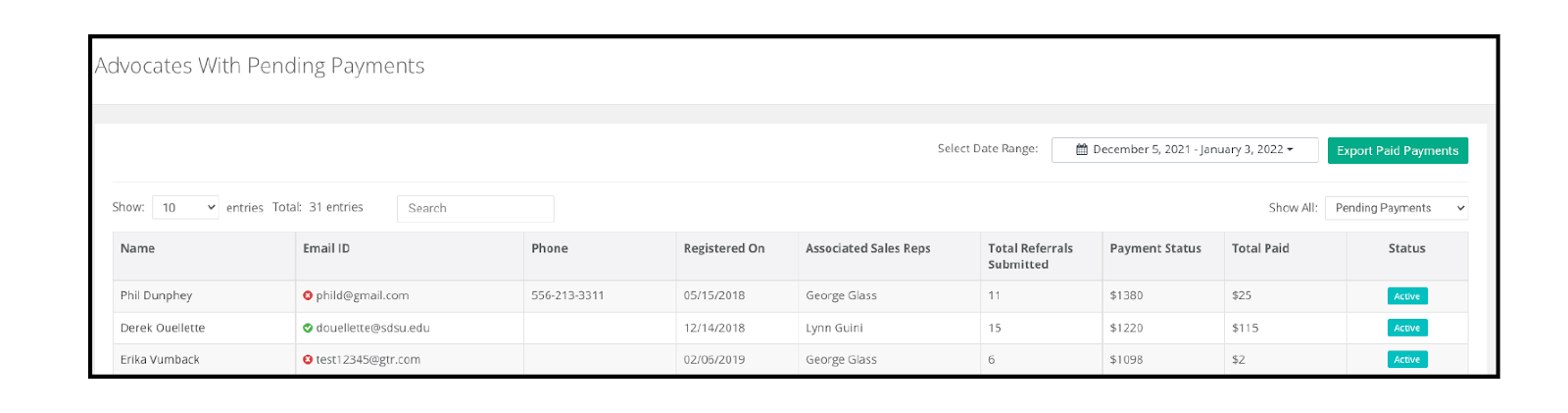Sort by Email ID column header
The image size is (1568, 413).
[326, 248]
